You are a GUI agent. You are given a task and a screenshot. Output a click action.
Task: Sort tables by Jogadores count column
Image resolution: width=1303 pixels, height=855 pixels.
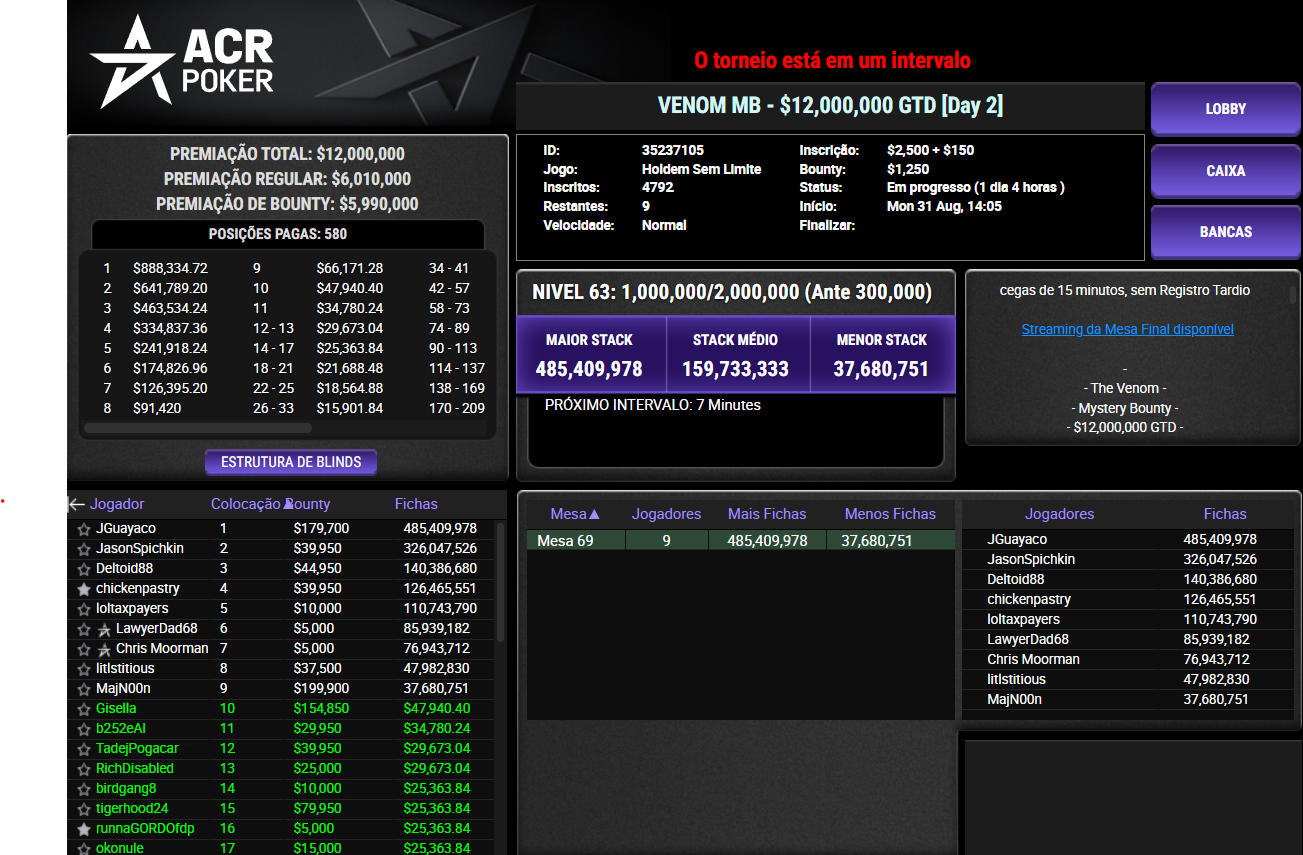667,514
